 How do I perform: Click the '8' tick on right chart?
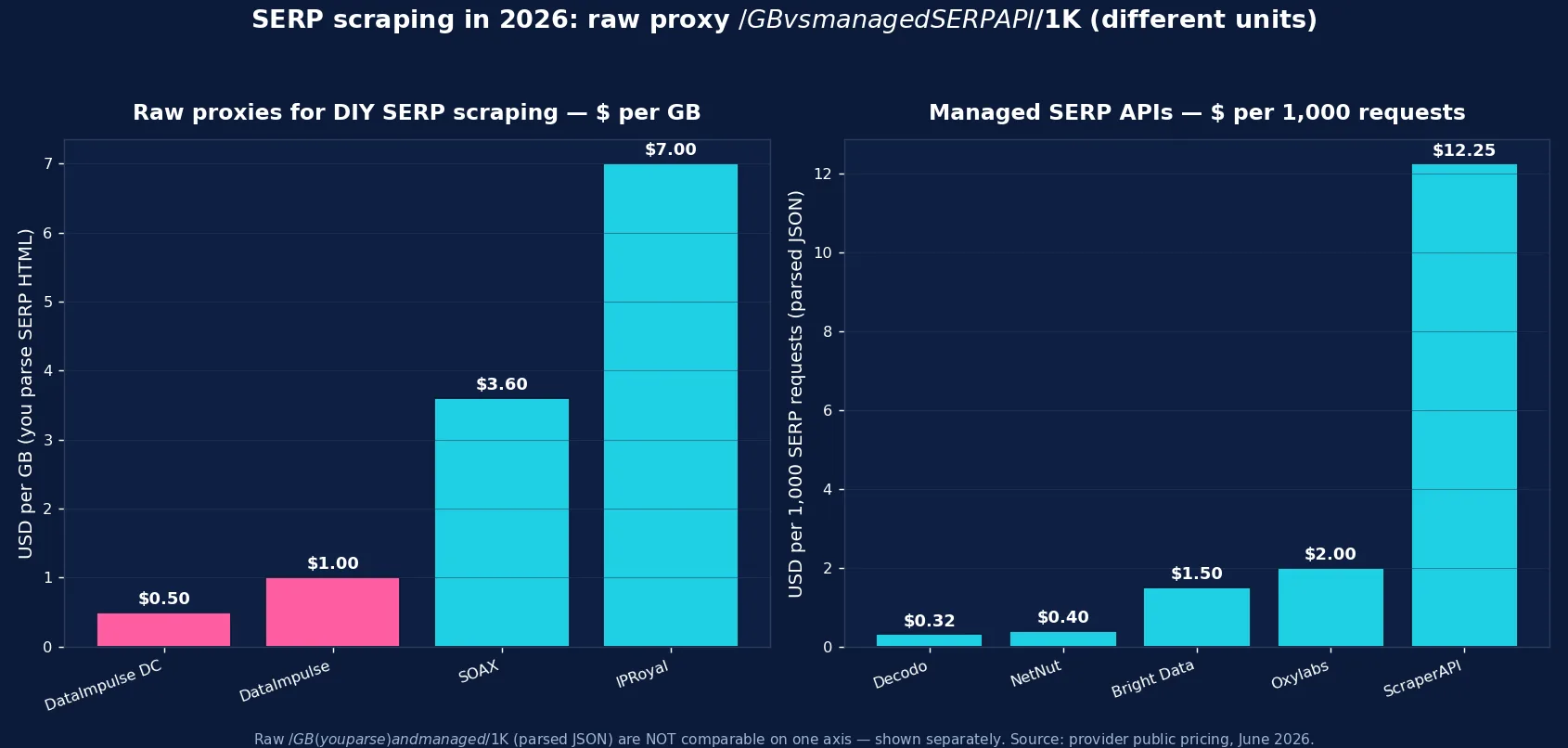[x=828, y=332]
